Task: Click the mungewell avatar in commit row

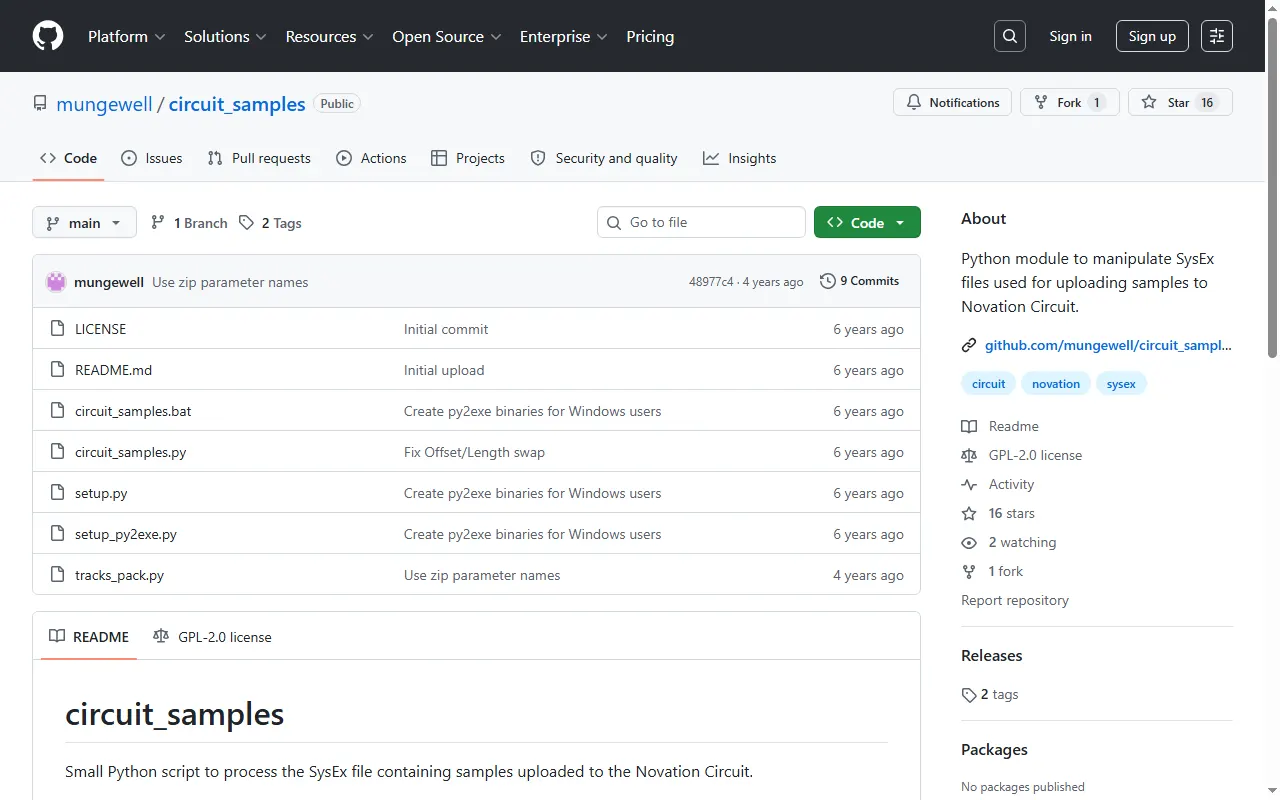Action: tap(56, 282)
